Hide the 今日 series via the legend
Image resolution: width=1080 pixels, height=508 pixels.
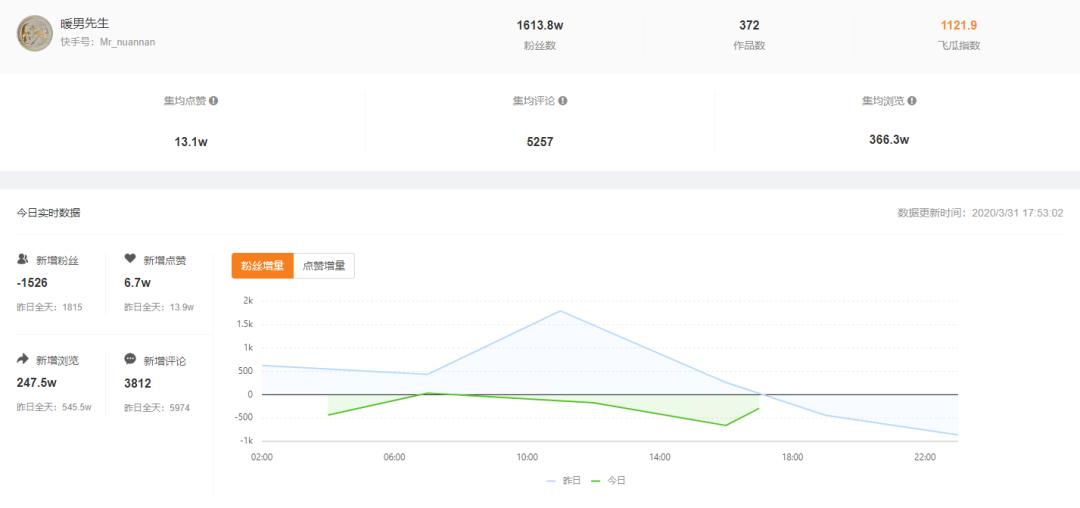click(x=609, y=481)
